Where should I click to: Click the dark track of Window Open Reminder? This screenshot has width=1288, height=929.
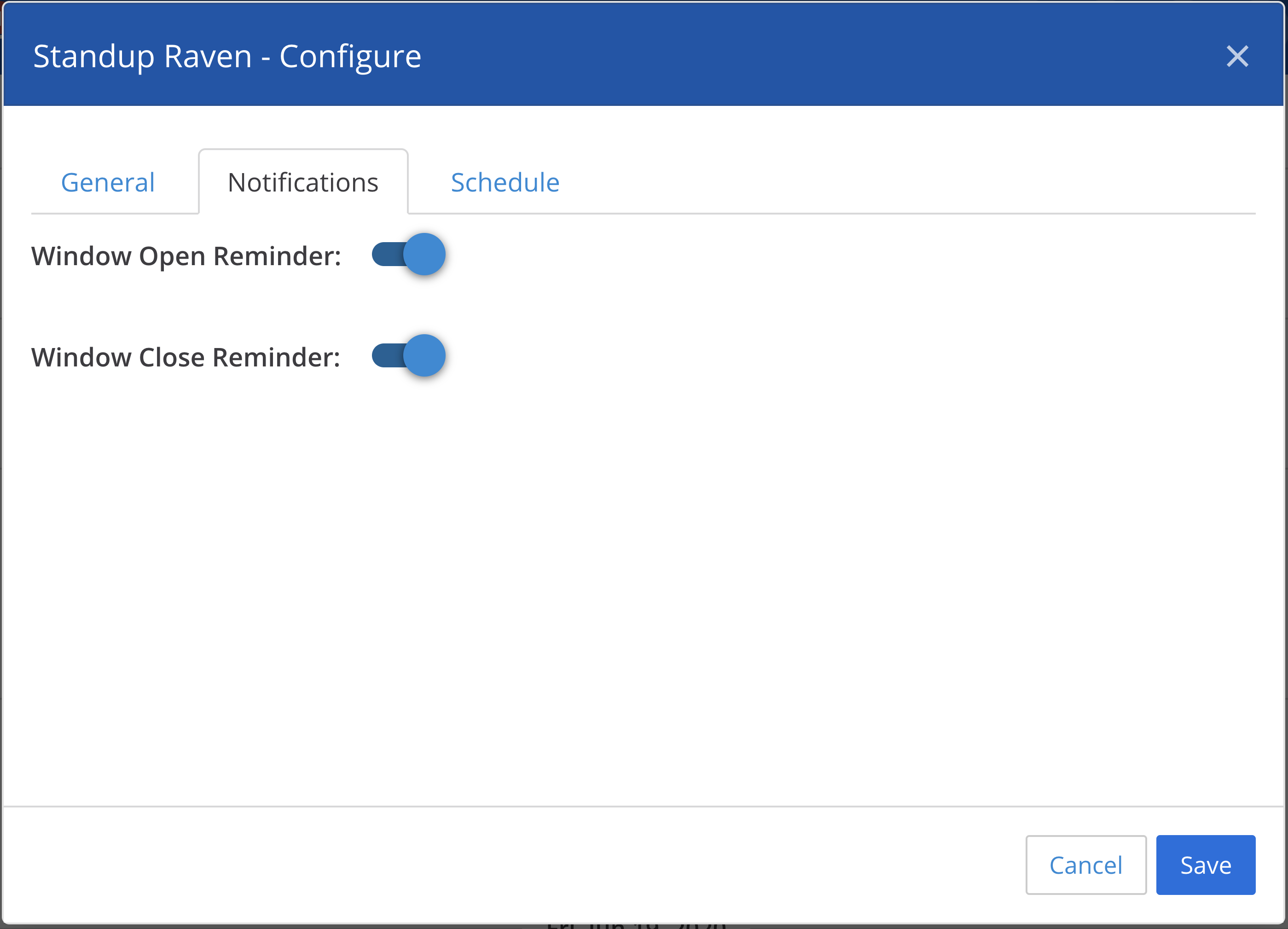(386, 255)
